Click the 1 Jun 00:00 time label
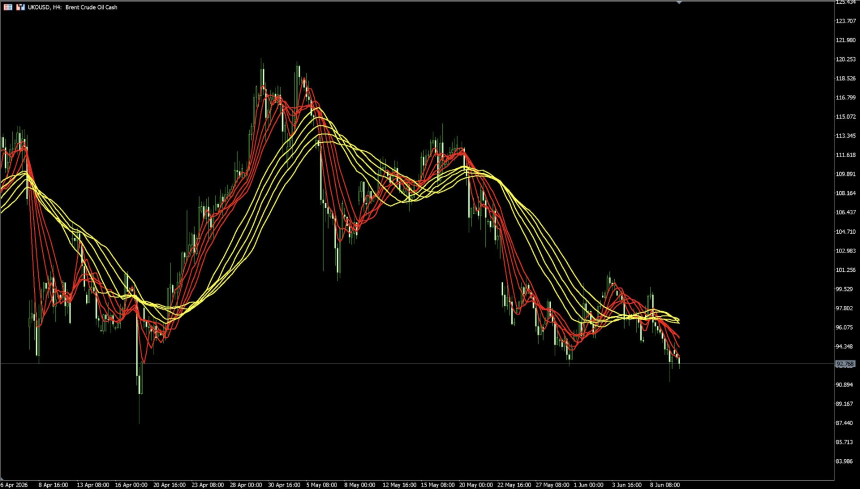Image resolution: width=860 pixels, height=489 pixels. pos(589,485)
